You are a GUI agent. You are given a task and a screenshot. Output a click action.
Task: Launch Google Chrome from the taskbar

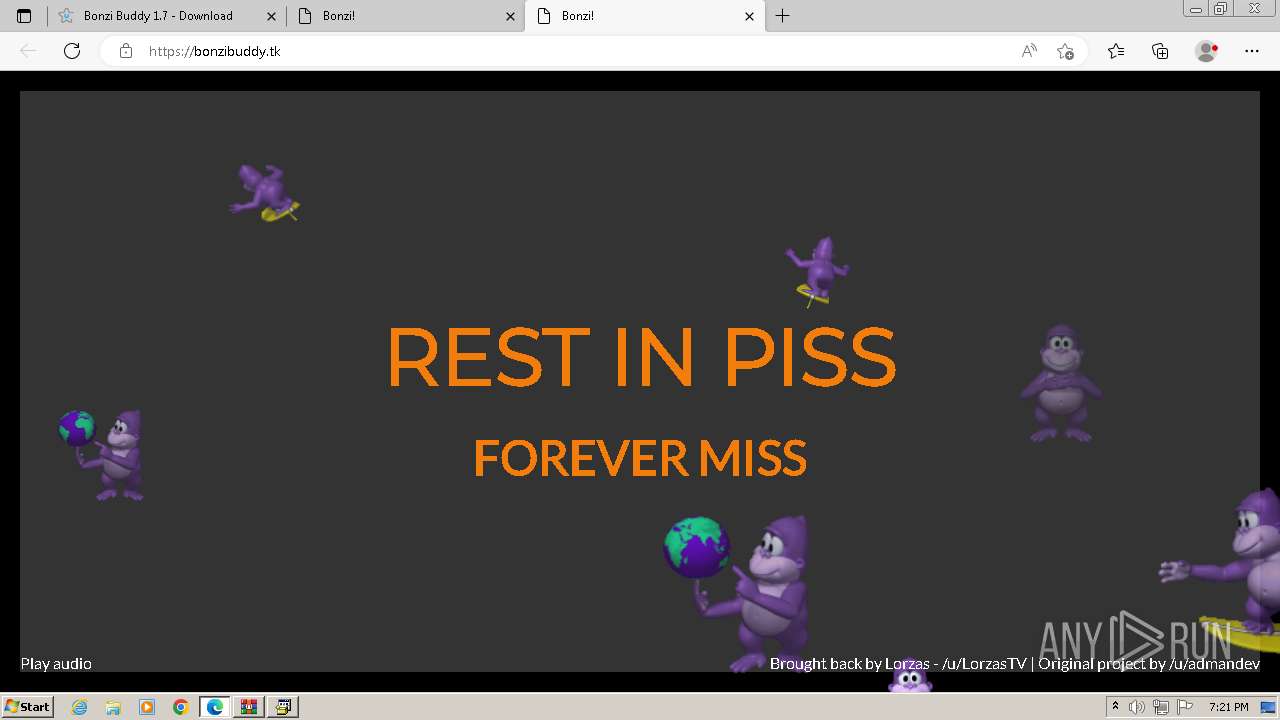pos(181,707)
